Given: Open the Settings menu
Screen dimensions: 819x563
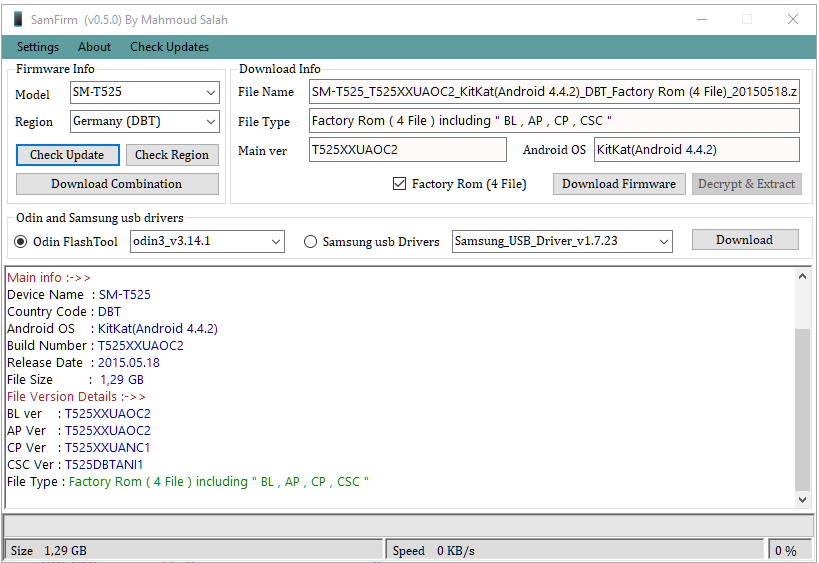Looking at the screenshot, I should (38, 47).
